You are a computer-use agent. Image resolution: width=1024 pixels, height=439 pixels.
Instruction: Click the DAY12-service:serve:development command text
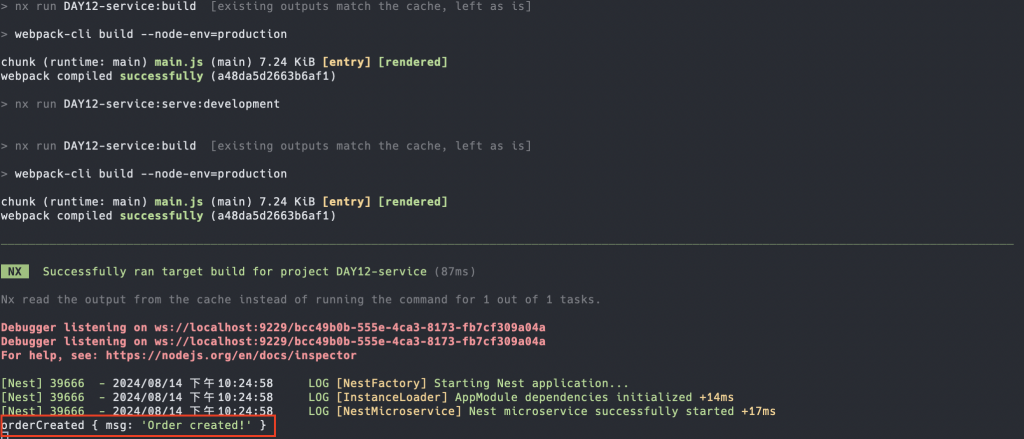pyautogui.click(x=171, y=104)
